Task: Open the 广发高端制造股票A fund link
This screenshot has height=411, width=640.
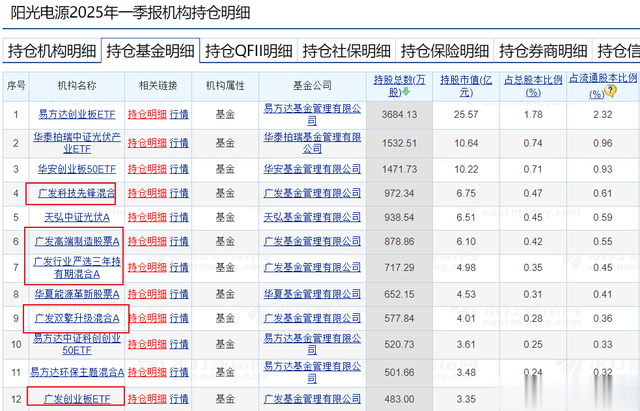Action: 77,241
